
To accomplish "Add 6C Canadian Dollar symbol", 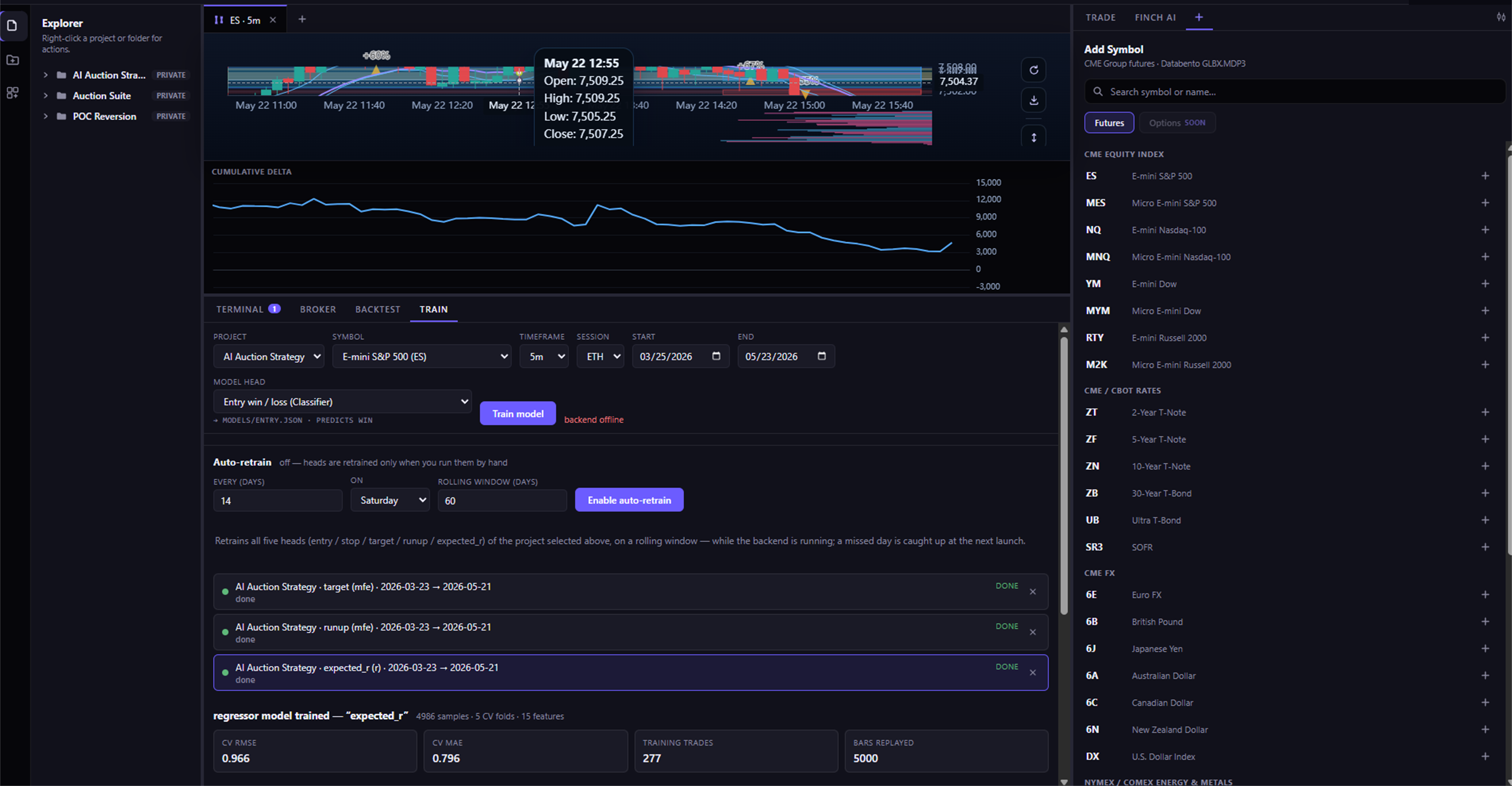I will tap(1485, 703).
